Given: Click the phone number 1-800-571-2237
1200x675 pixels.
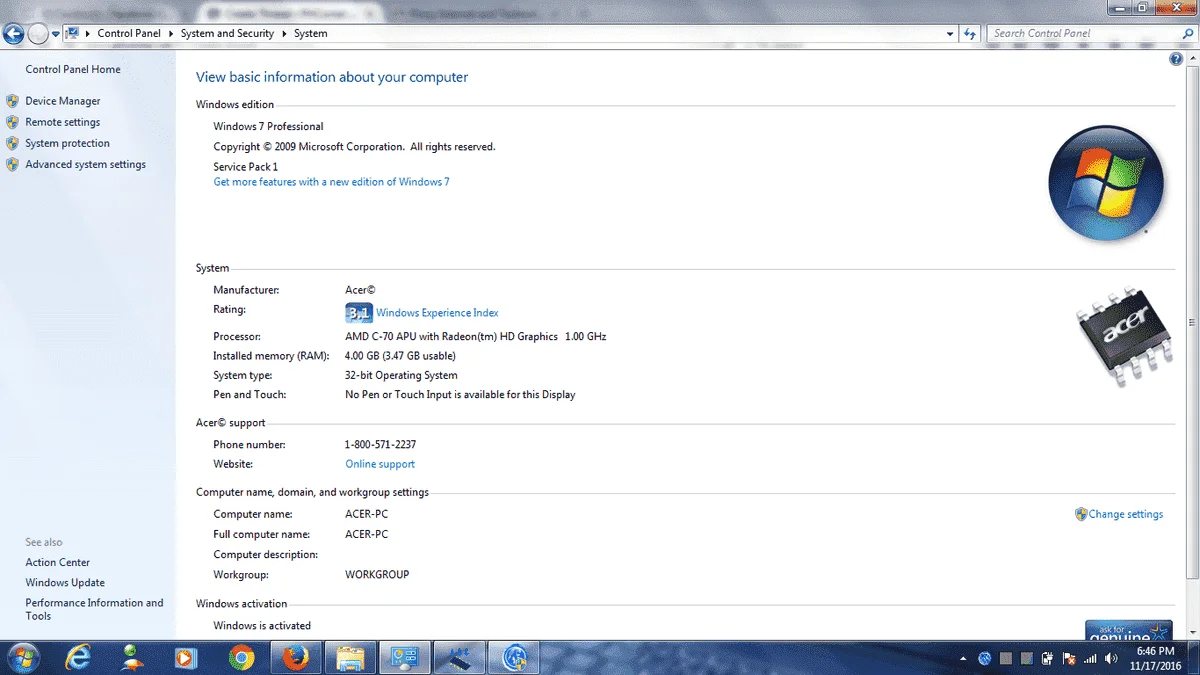Looking at the screenshot, I should tap(380, 444).
